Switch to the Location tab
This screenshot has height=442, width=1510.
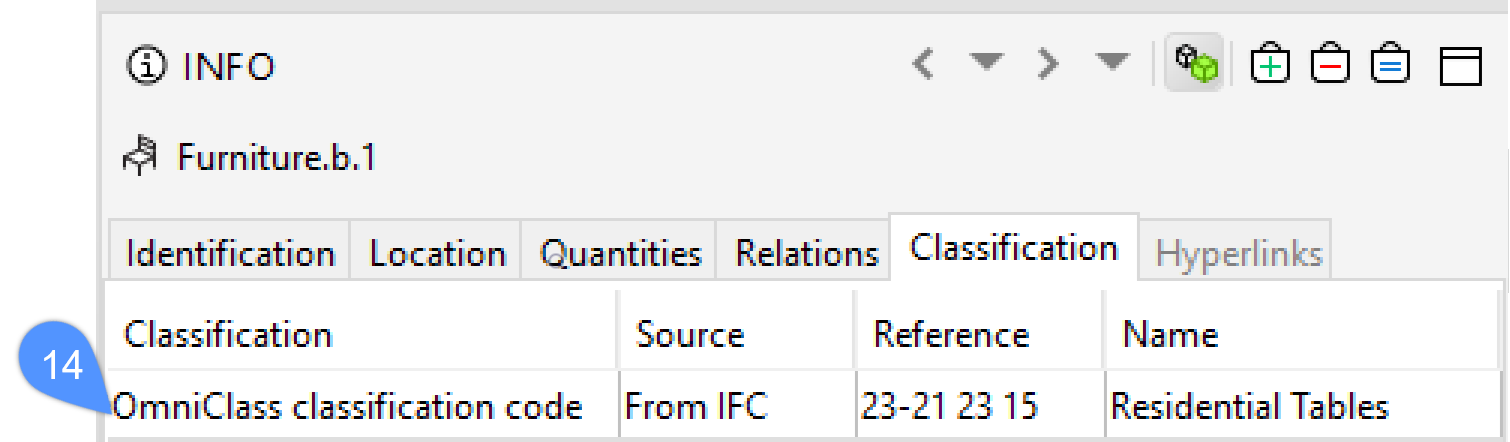437,253
